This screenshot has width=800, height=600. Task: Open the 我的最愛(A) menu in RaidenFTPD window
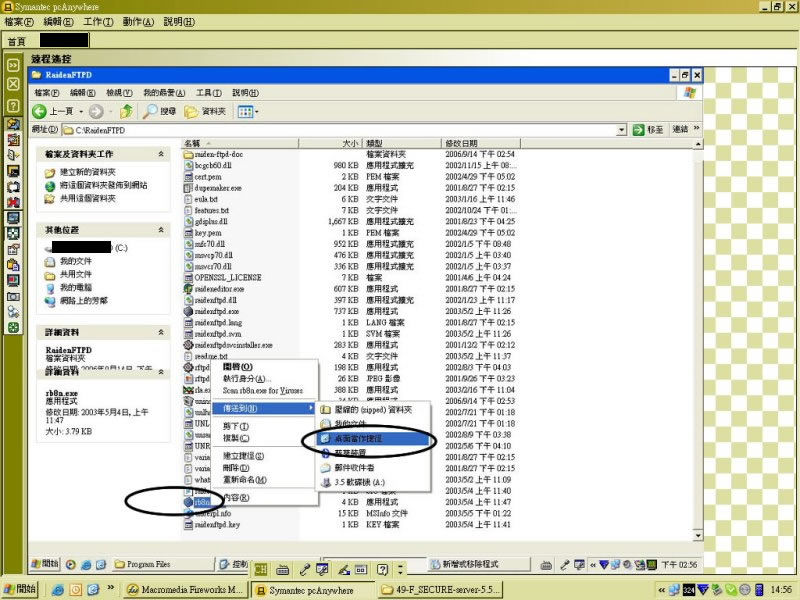coord(164,93)
